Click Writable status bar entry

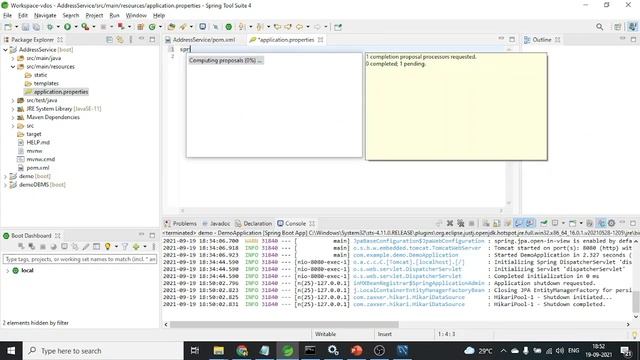point(325,334)
